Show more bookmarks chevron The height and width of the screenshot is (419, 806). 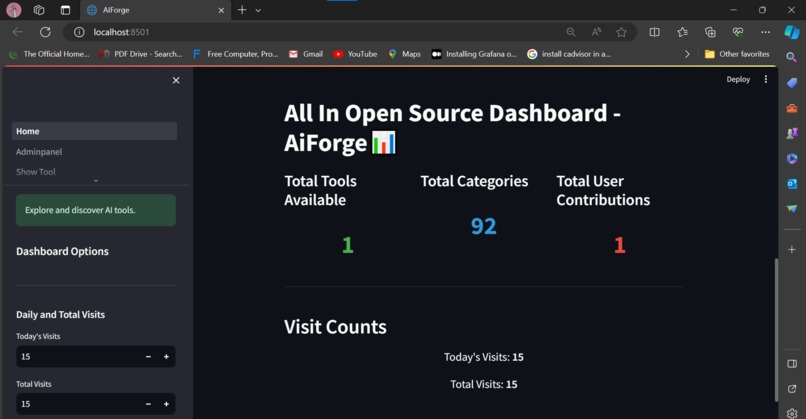[x=687, y=54]
